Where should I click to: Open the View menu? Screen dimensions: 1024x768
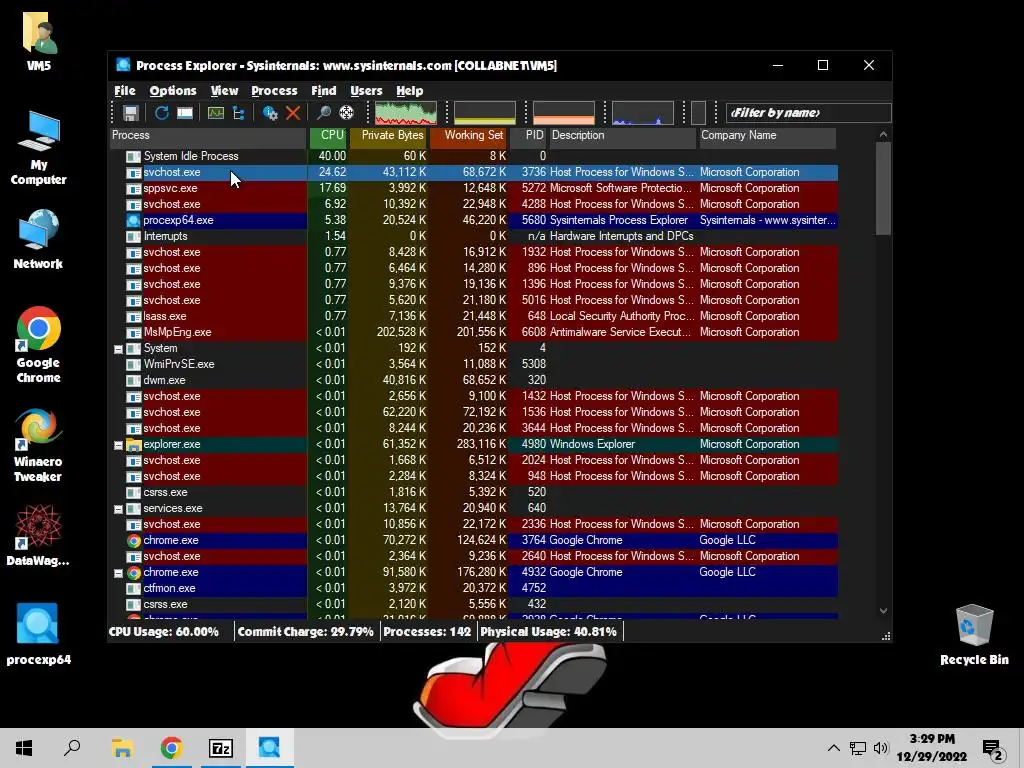pyautogui.click(x=224, y=91)
